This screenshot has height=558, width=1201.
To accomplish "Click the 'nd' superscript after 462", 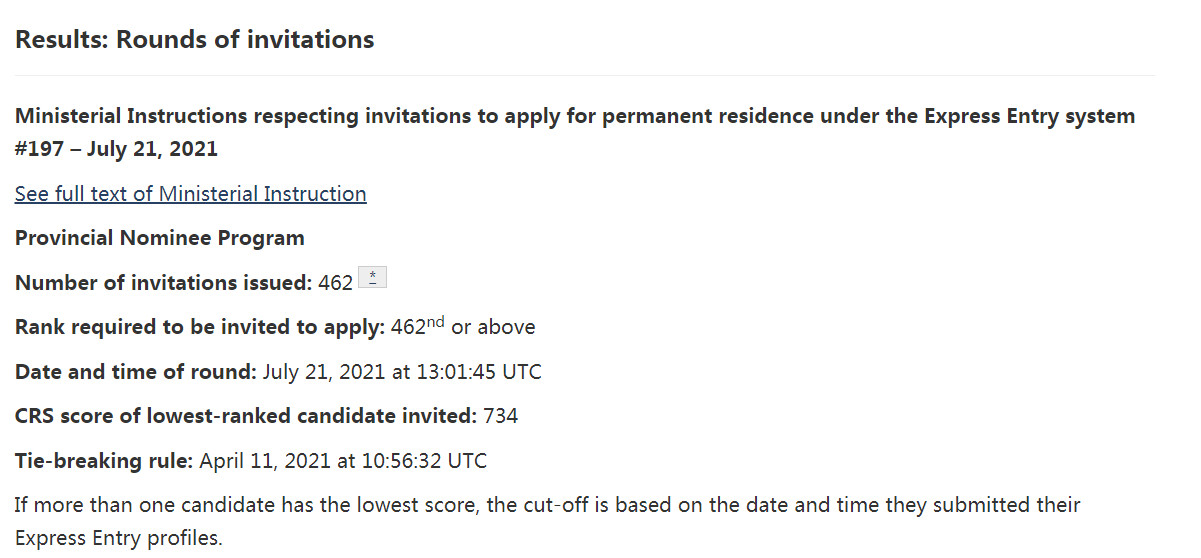I will click(x=435, y=321).
